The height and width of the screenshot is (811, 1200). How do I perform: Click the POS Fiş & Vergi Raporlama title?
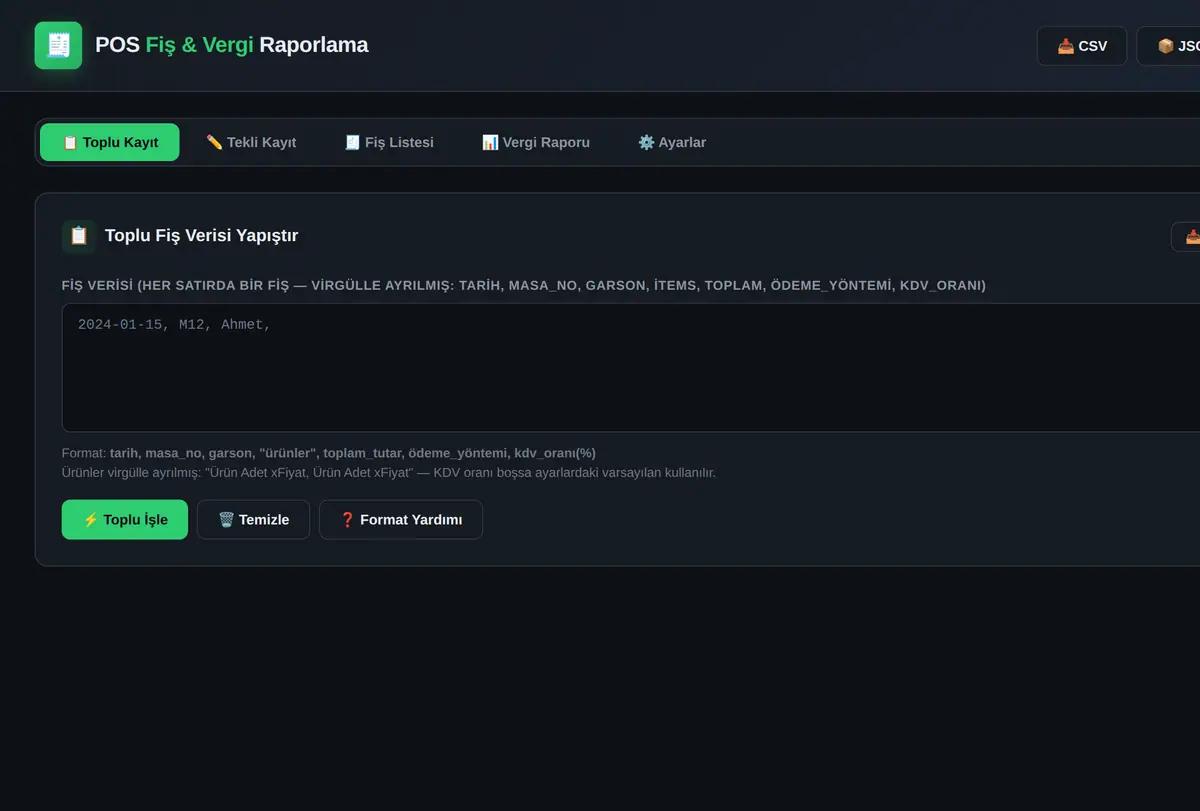point(232,45)
